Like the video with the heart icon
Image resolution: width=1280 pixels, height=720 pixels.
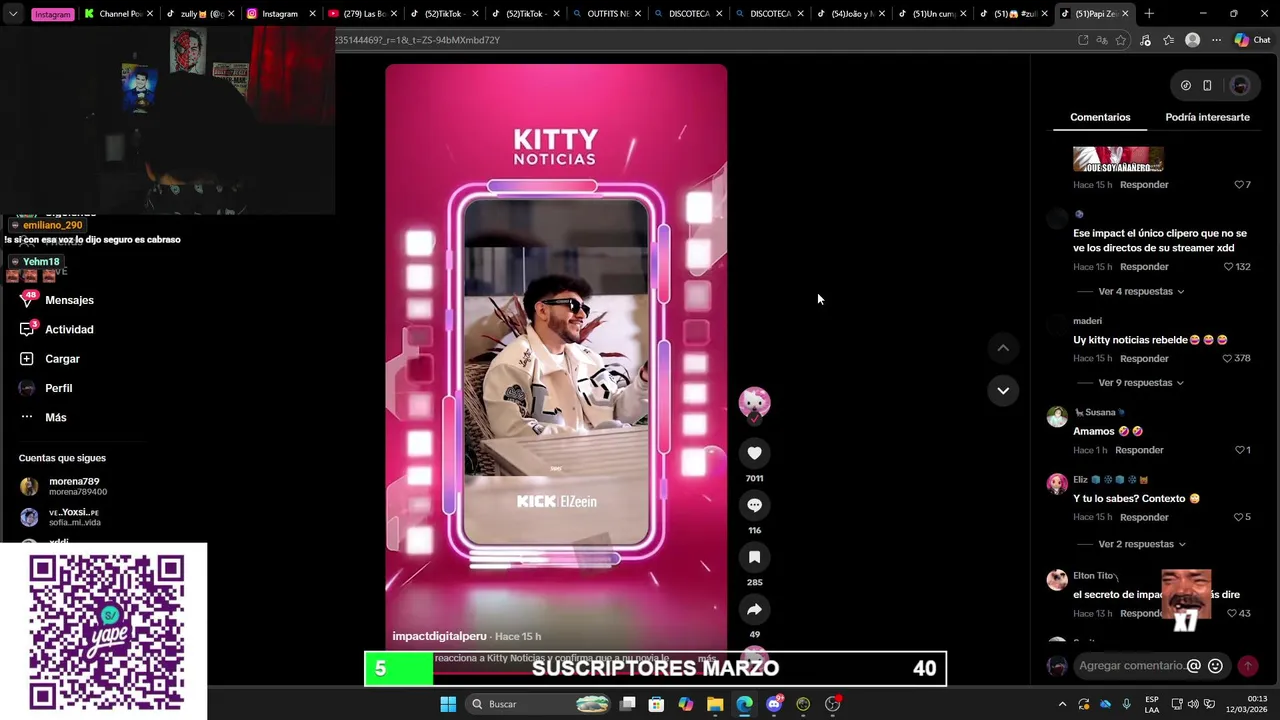point(754,453)
